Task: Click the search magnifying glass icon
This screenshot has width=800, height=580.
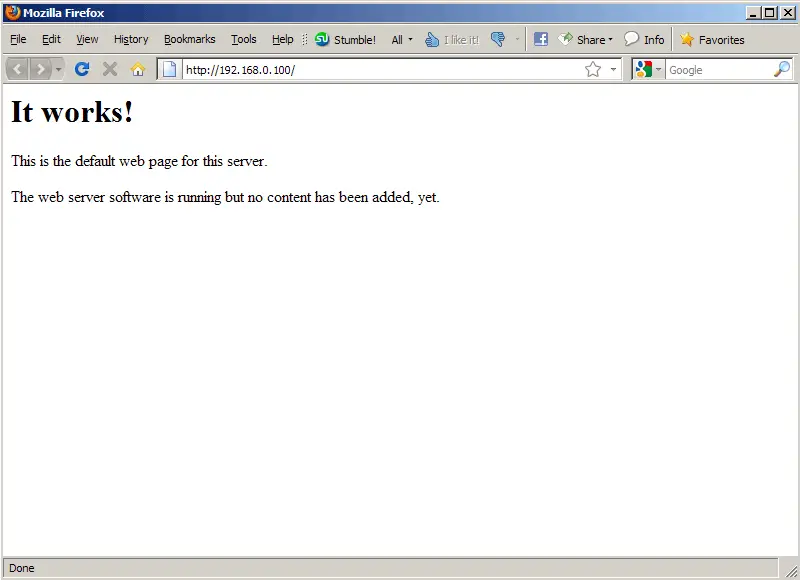Action: (x=781, y=69)
